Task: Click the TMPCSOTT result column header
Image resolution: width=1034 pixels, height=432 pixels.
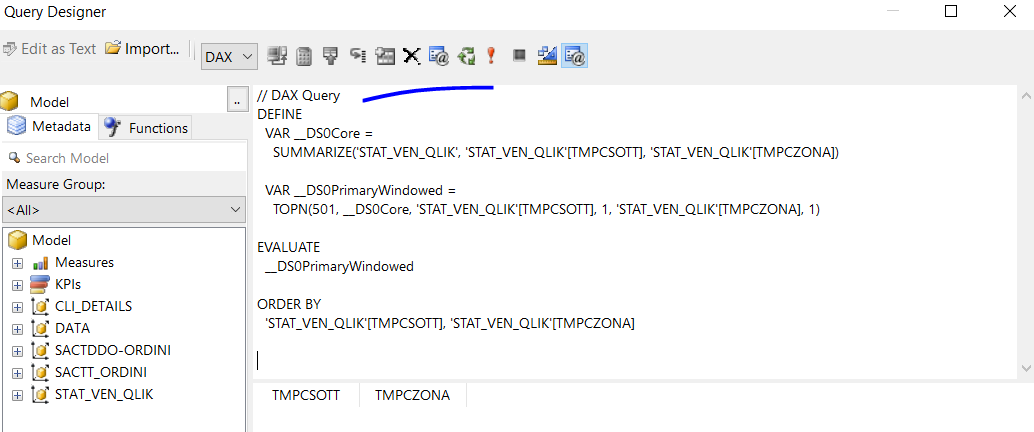Action: point(306,396)
